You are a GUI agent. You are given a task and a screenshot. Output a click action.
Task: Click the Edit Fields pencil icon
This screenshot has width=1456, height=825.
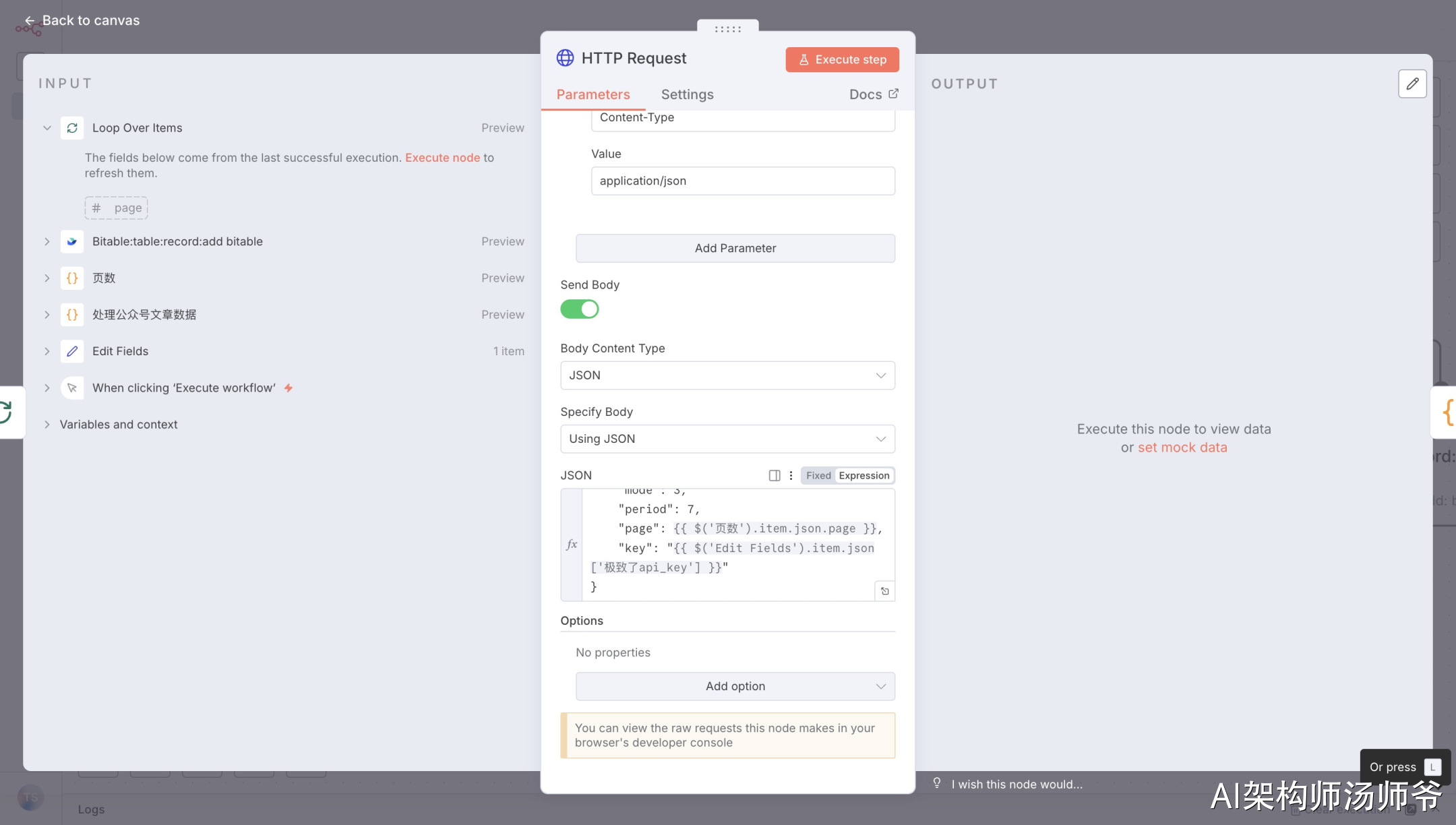point(72,351)
